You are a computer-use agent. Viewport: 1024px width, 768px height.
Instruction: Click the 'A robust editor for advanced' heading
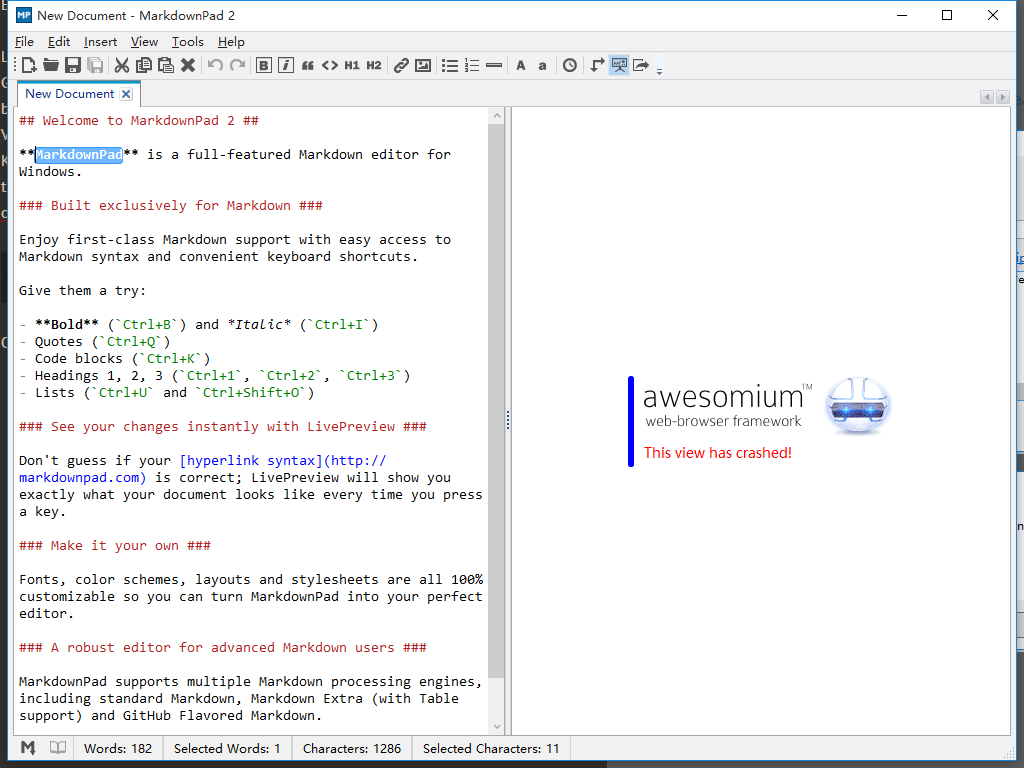coord(223,647)
